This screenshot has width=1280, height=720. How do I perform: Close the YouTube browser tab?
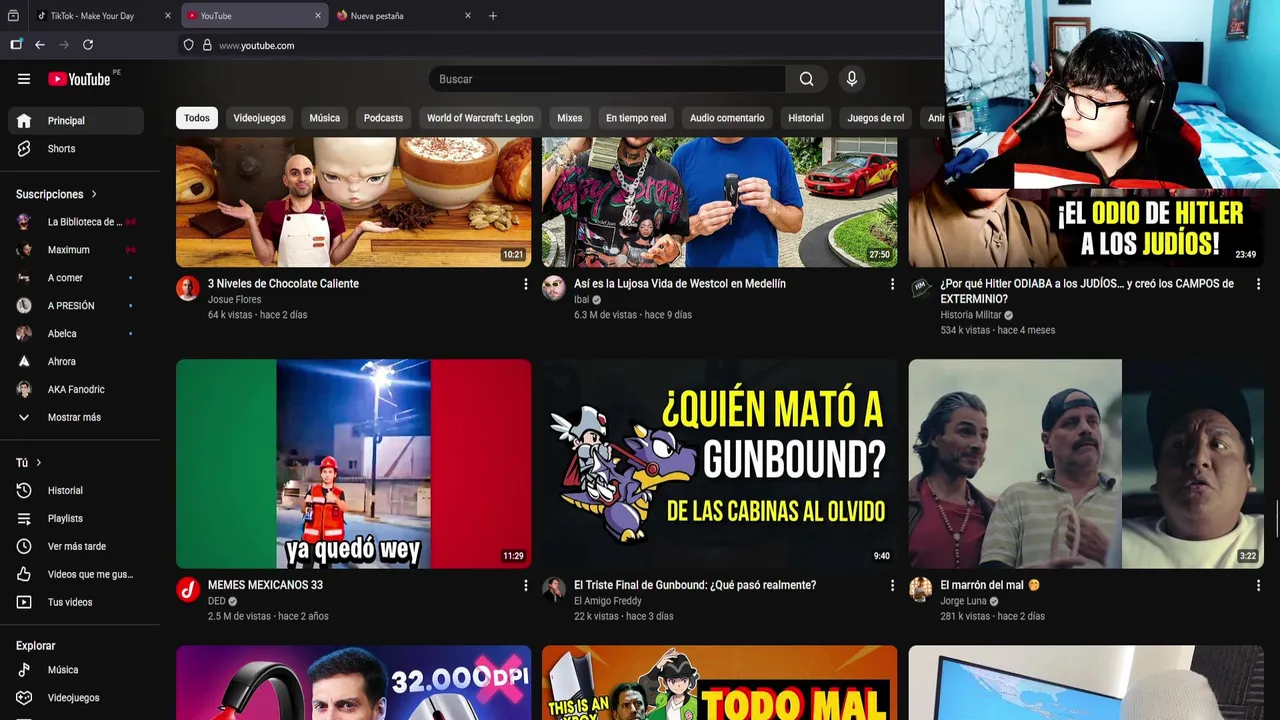coord(318,16)
